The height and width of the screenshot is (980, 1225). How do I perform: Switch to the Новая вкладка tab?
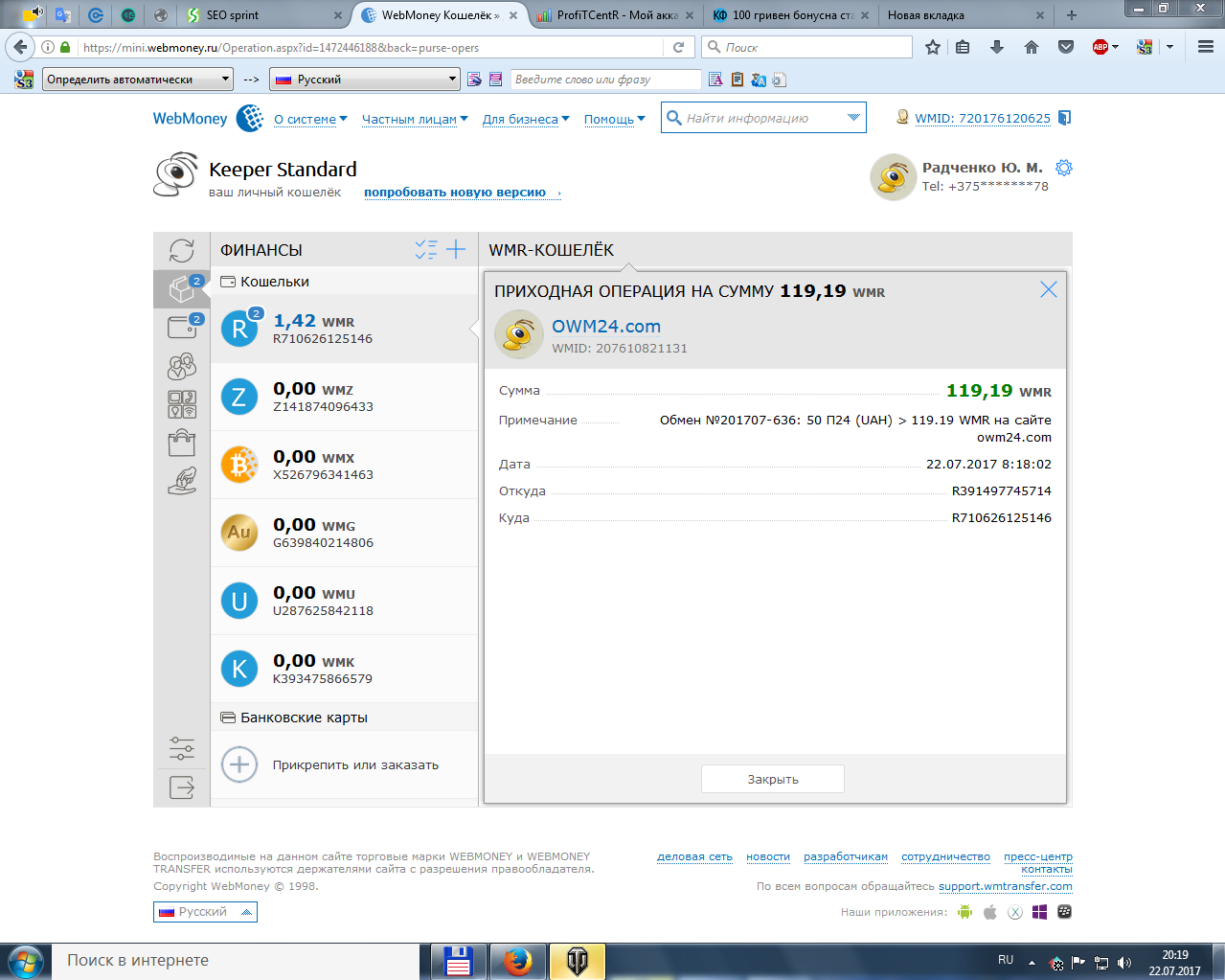tap(965, 15)
